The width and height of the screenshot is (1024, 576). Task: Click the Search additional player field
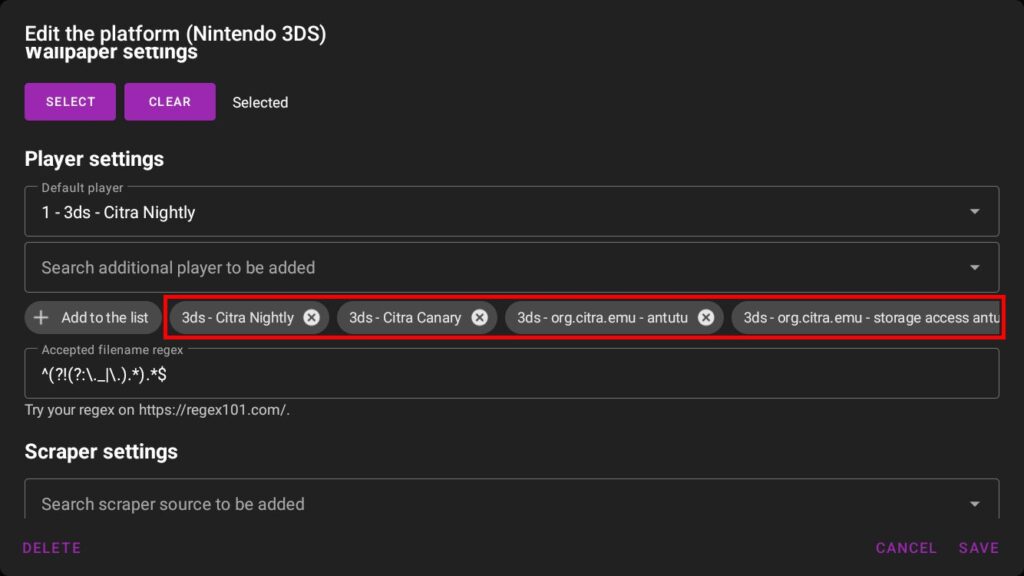[480, 268]
